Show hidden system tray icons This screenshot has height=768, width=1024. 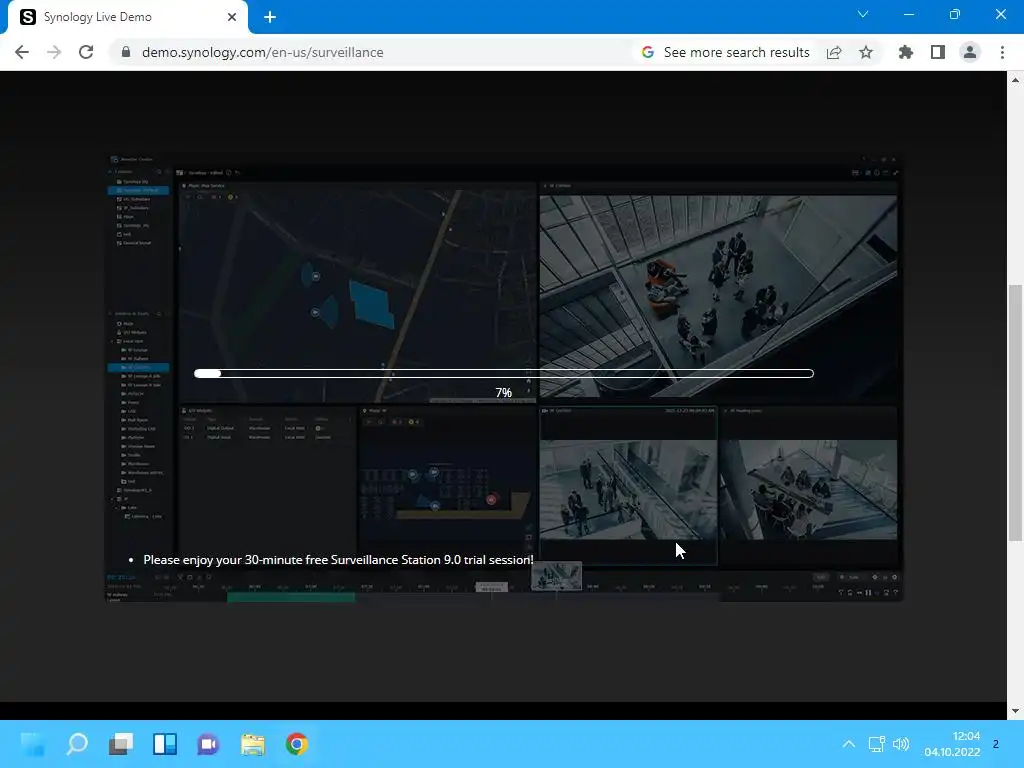[x=848, y=744]
